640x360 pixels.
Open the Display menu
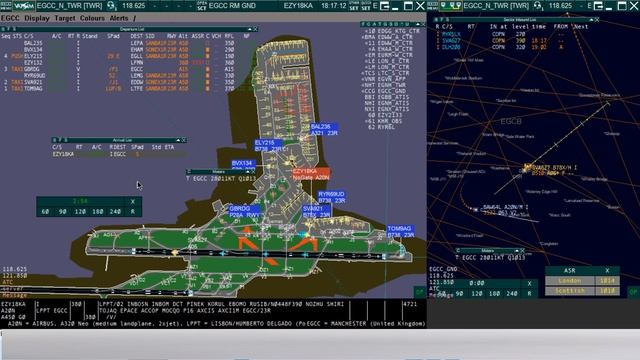pyautogui.click(x=37, y=18)
